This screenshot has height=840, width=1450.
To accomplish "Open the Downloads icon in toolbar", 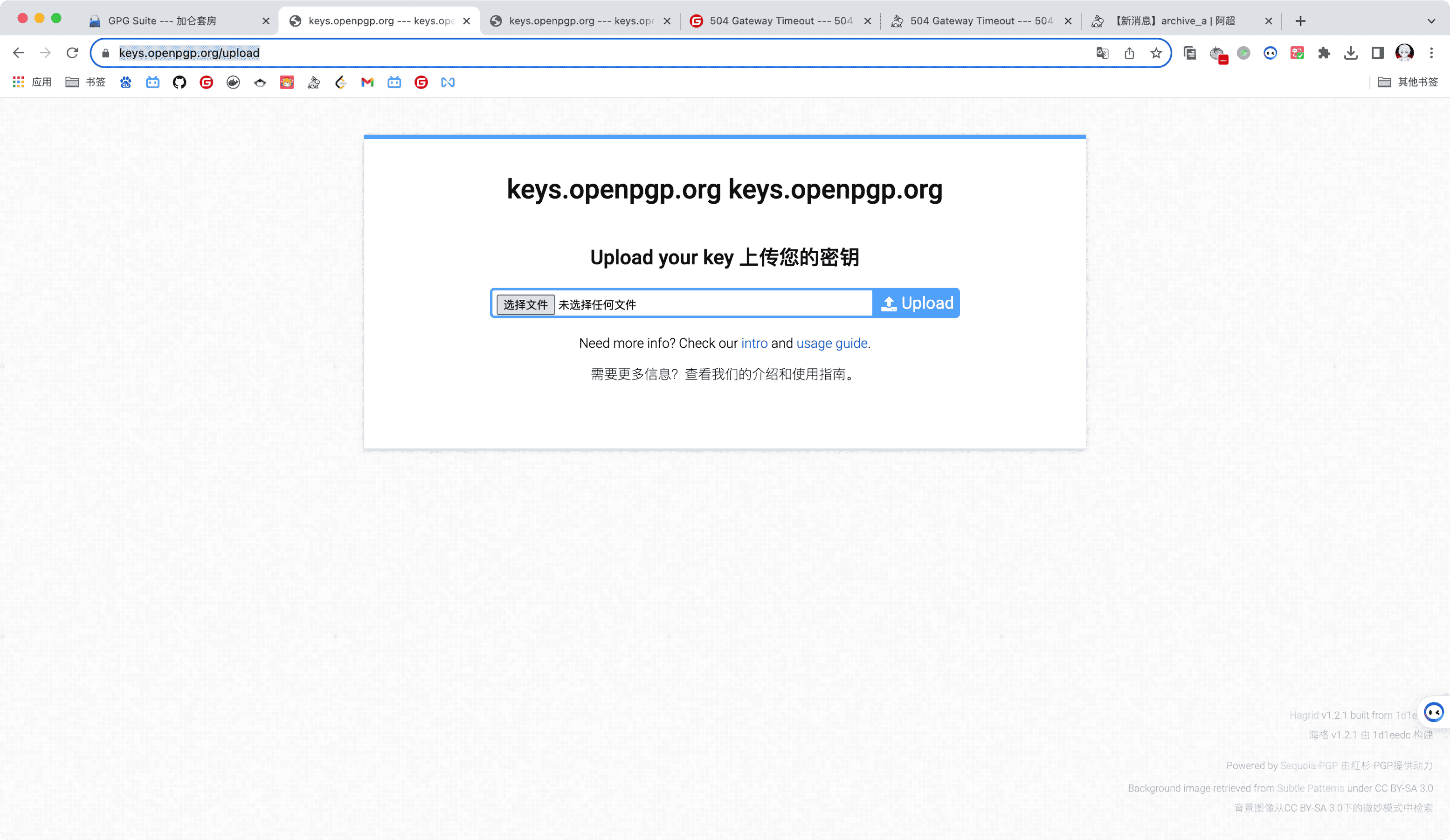I will 1350,53.
